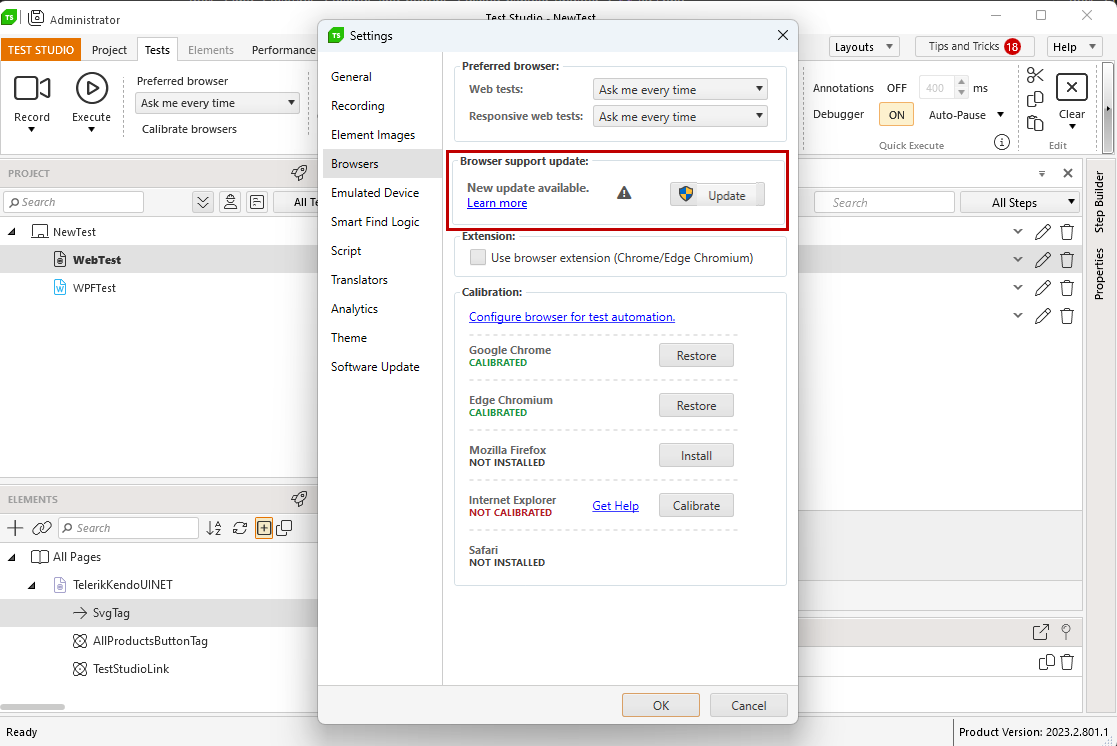Screen dimensions: 1117x746
Task: Click the trash icon in first step row
Action: point(1067,232)
